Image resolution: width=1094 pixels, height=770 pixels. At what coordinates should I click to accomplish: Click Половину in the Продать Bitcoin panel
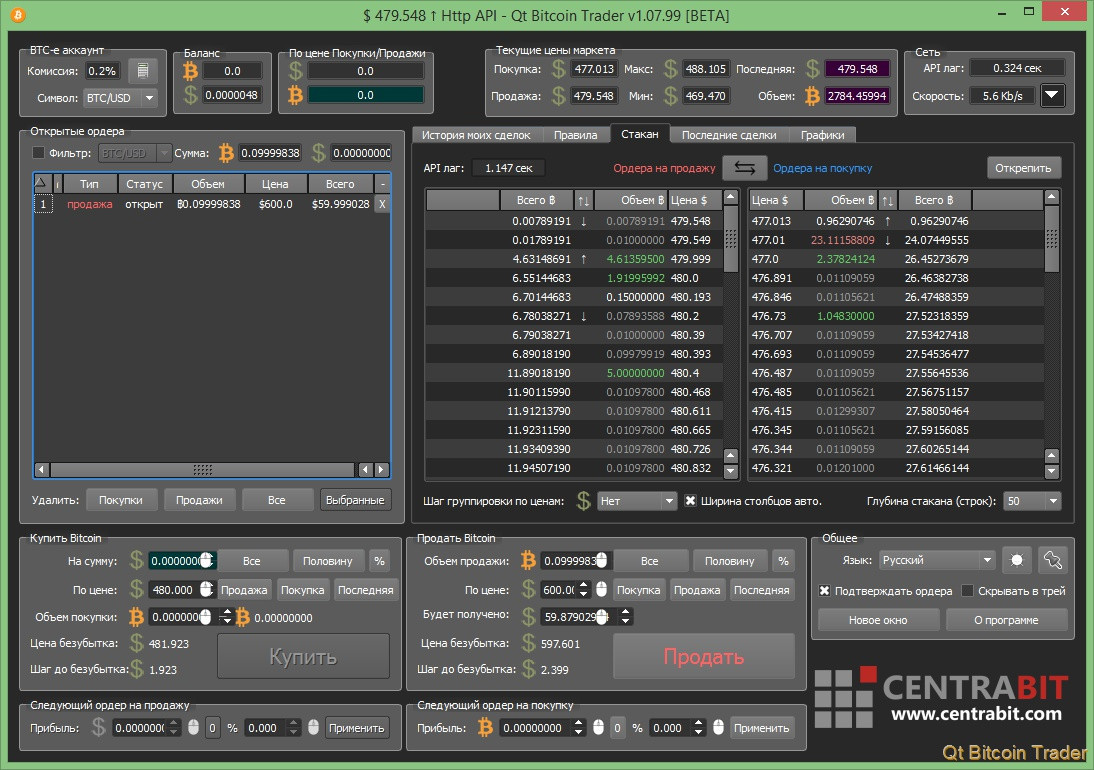point(729,561)
